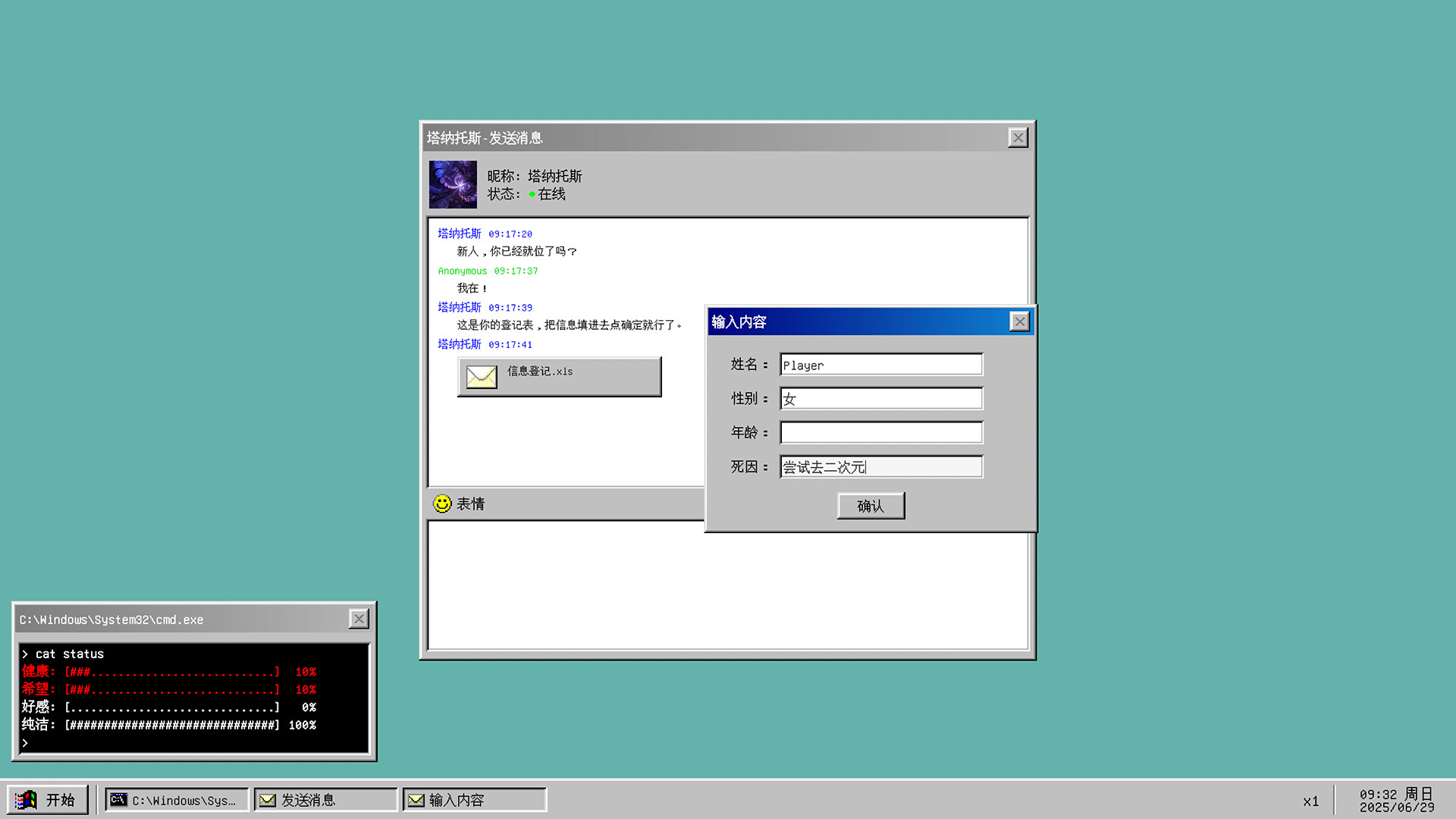The image size is (1456, 819).
Task: Click the yellow smiley 表情 icon
Action: coord(442,504)
